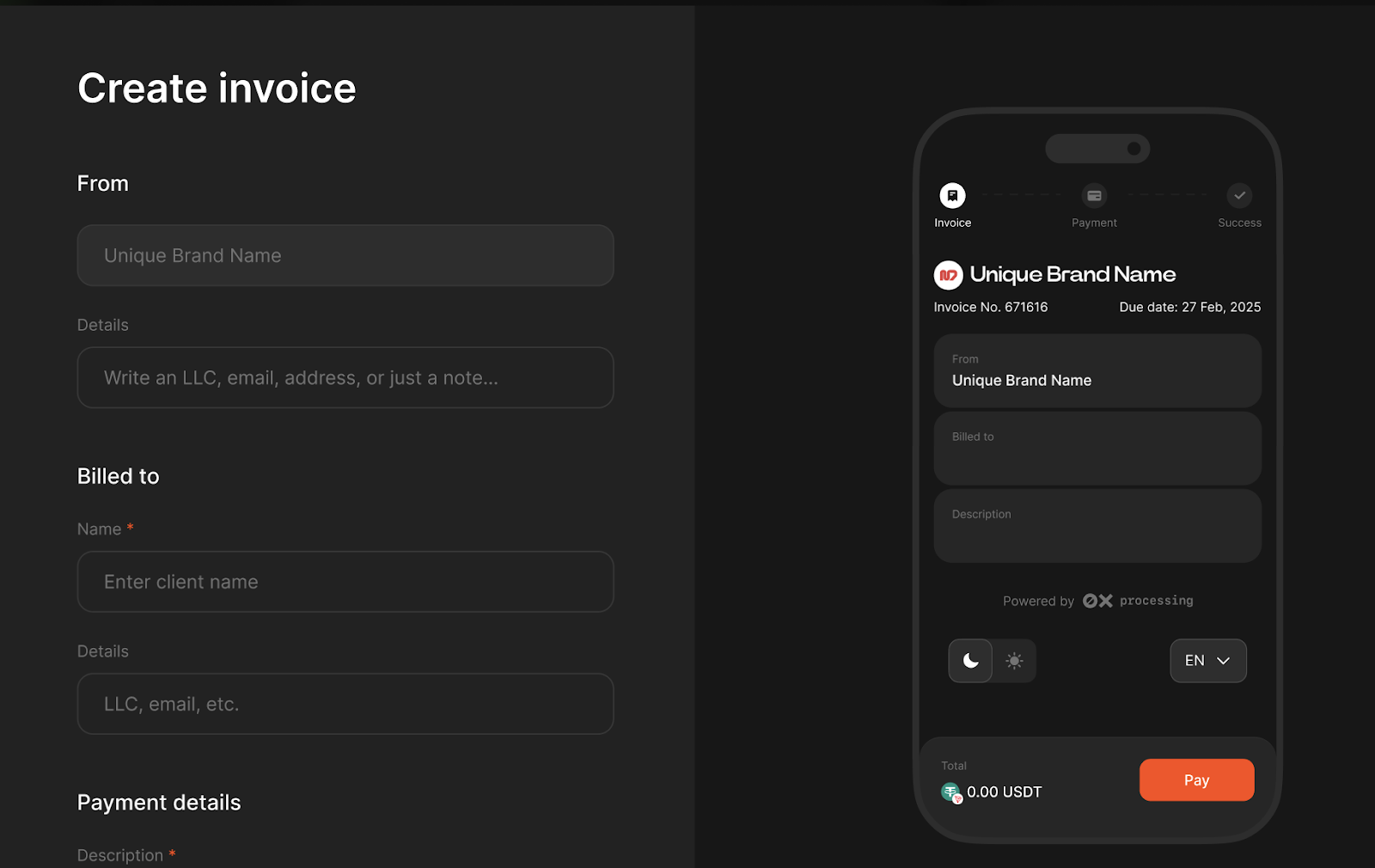Enable dark mode with moon icon
Image resolution: width=1375 pixels, height=868 pixels.
970,661
